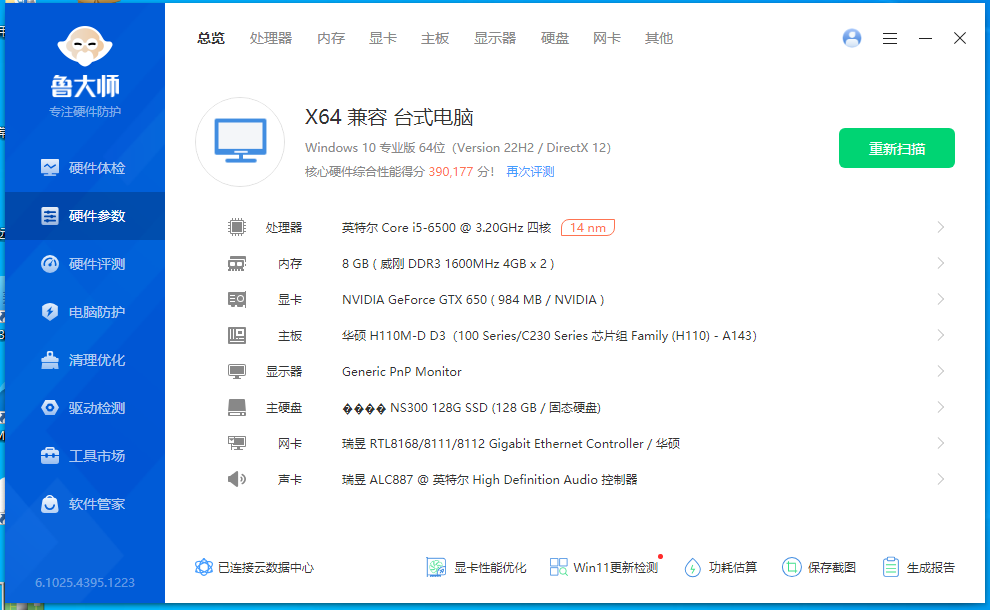Click the green 重新扫描 button
The image size is (990, 610).
tap(896, 148)
